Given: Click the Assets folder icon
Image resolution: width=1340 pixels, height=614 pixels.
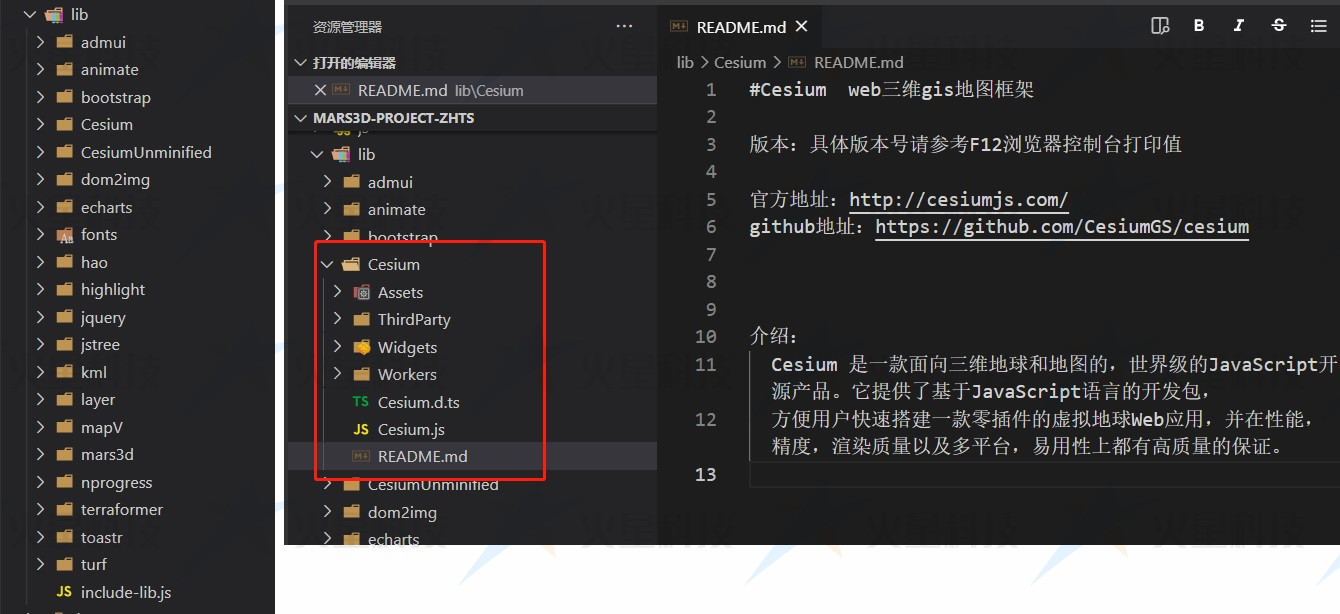Looking at the screenshot, I should coord(362,292).
